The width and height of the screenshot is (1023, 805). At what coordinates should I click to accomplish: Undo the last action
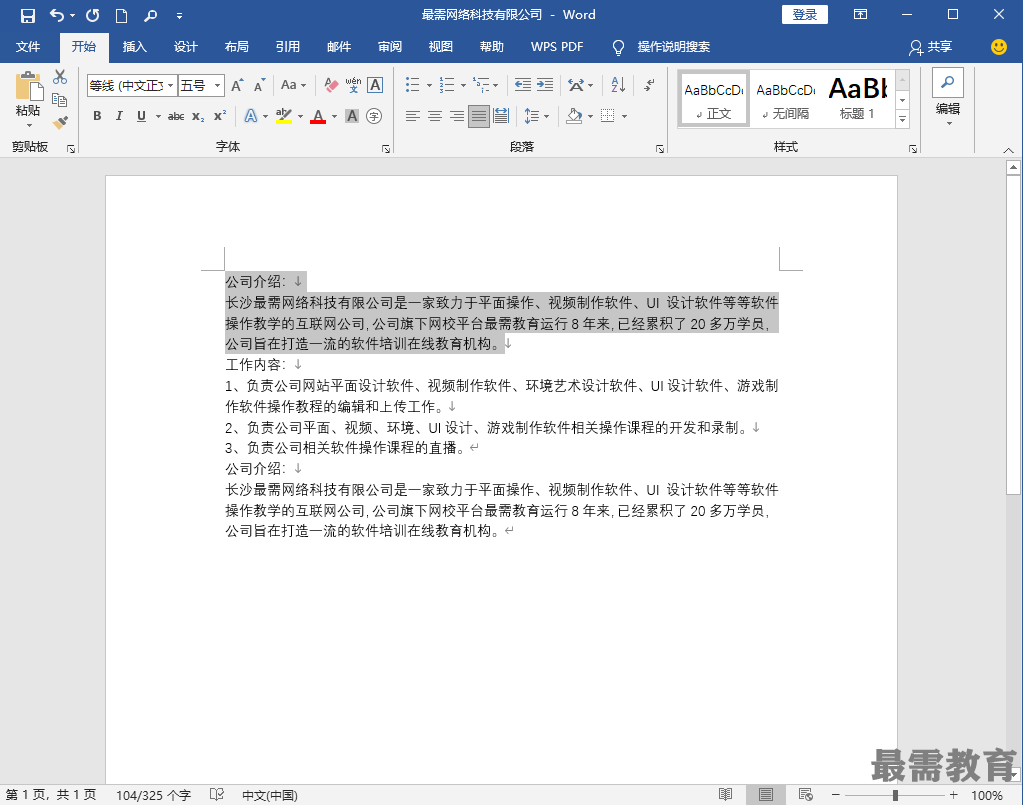pos(57,15)
